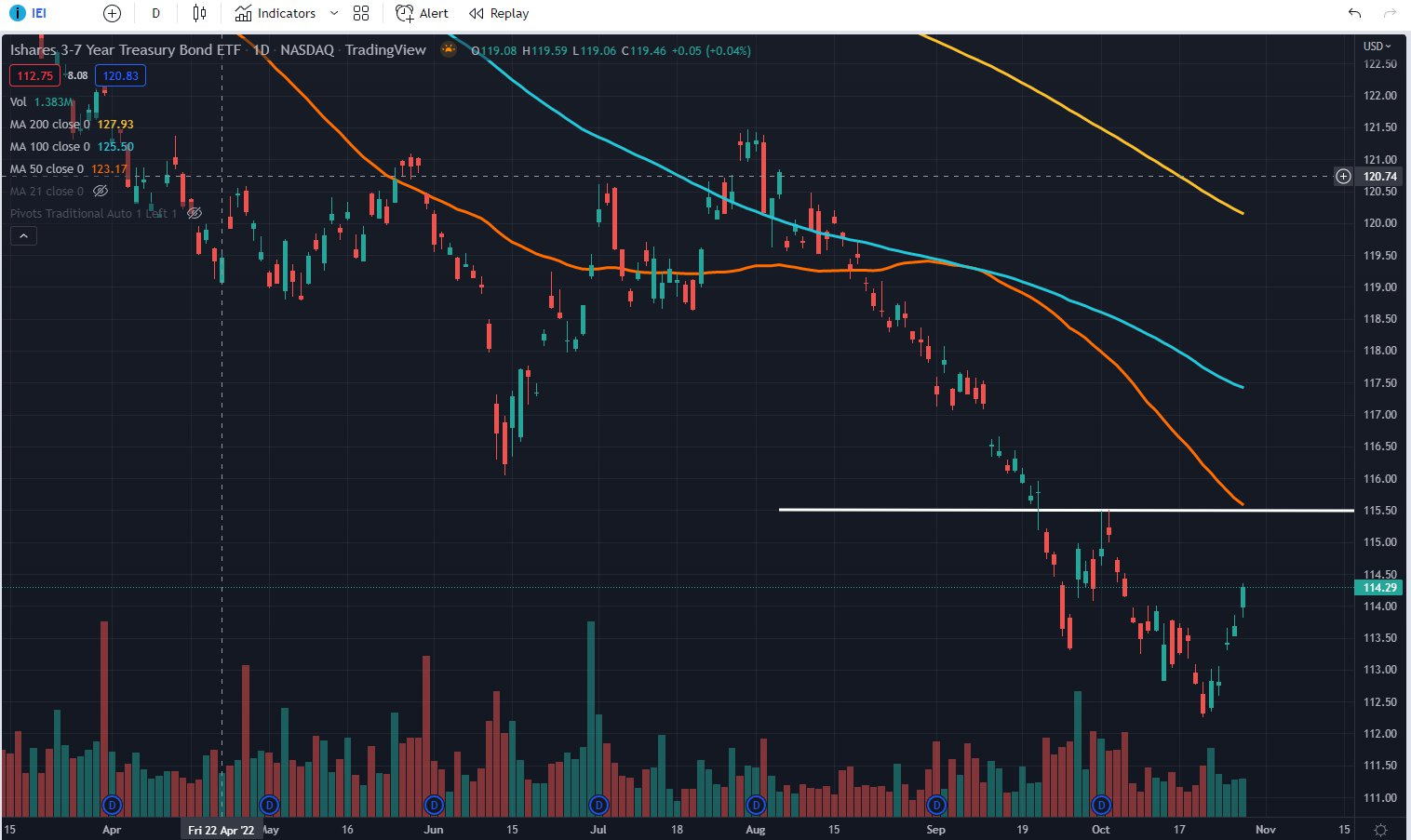Start bar Replay mode

pos(499,13)
